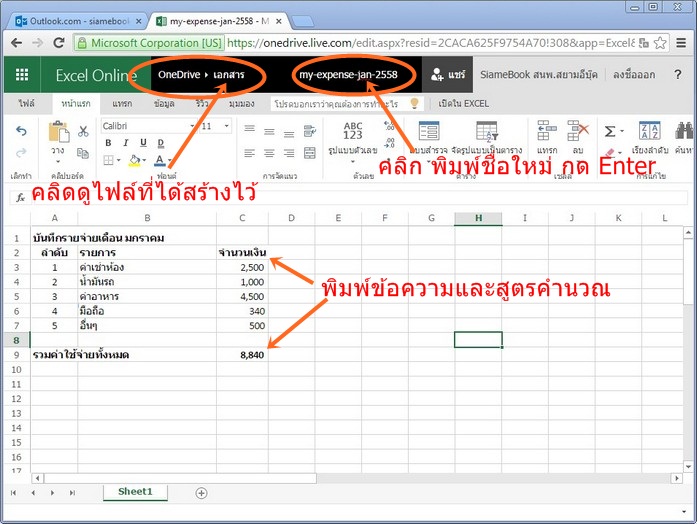This screenshot has height=524, width=697.
Task: Increase decimal places
Action: coord(389,126)
